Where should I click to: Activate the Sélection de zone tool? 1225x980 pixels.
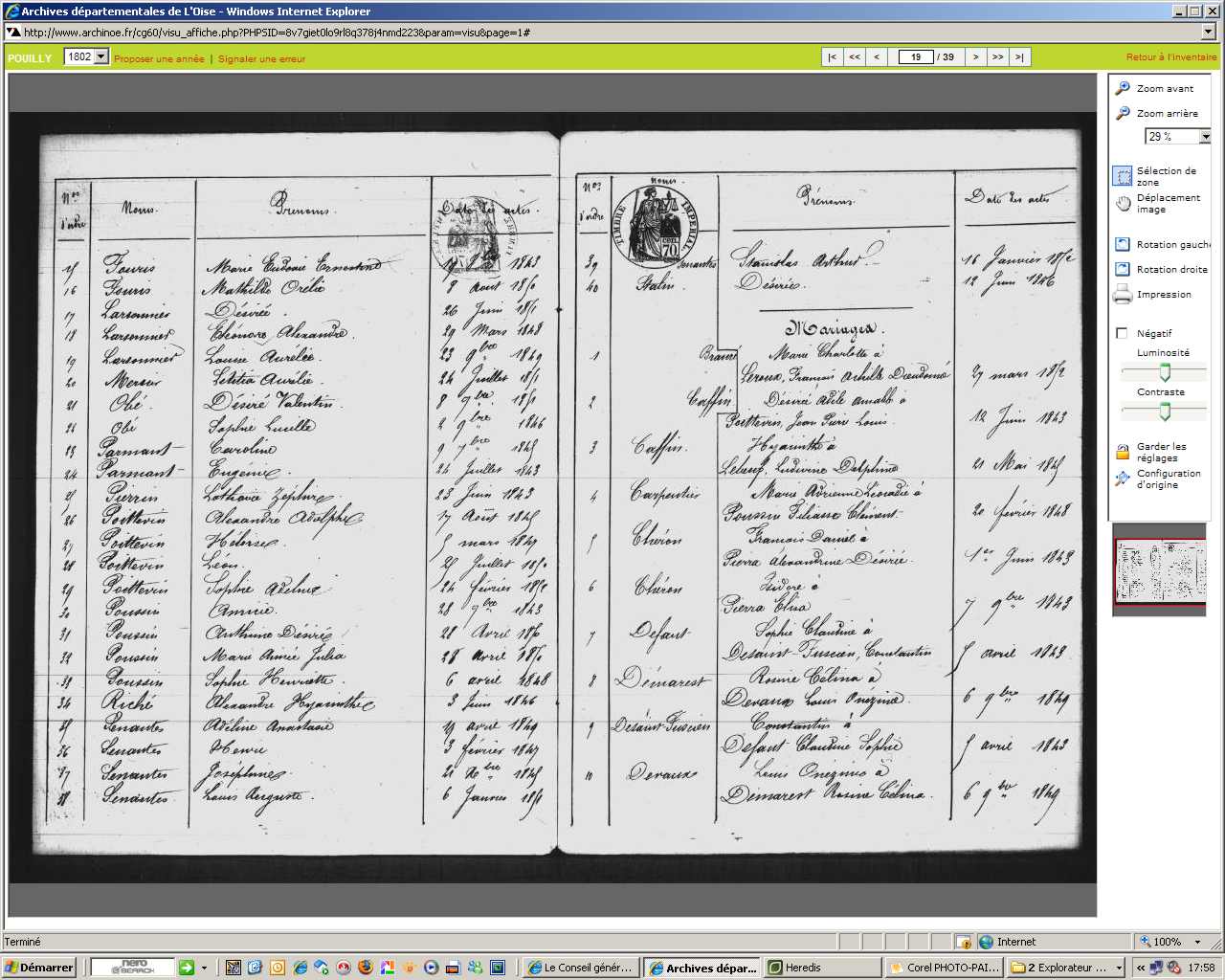(1123, 176)
